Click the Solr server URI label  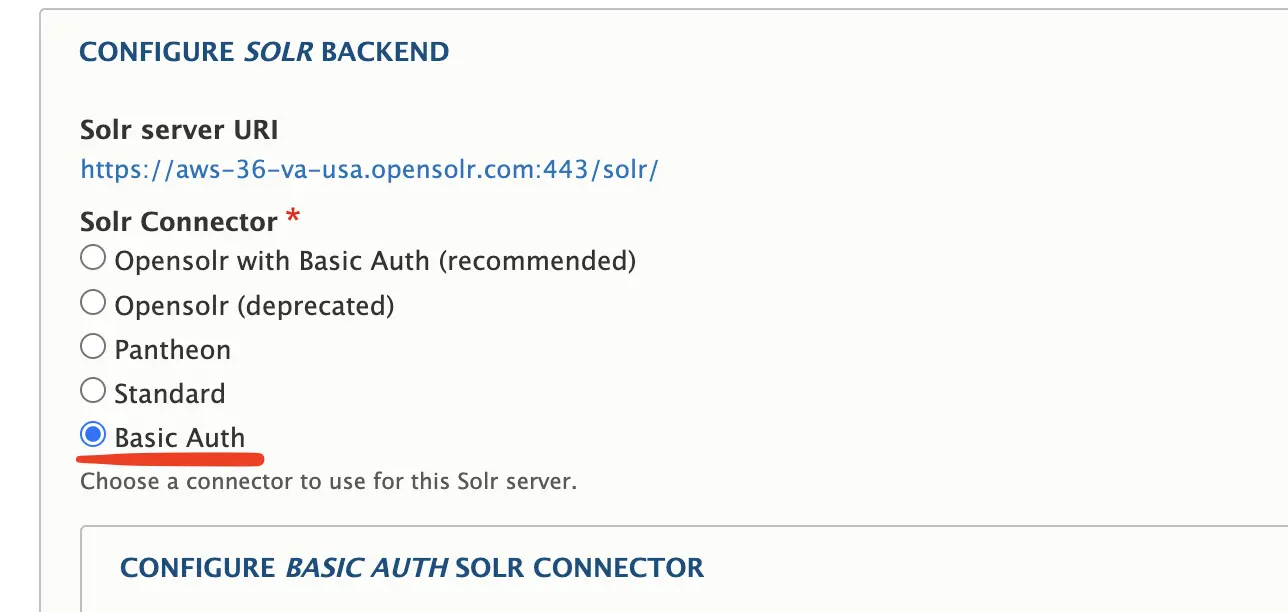tap(178, 129)
